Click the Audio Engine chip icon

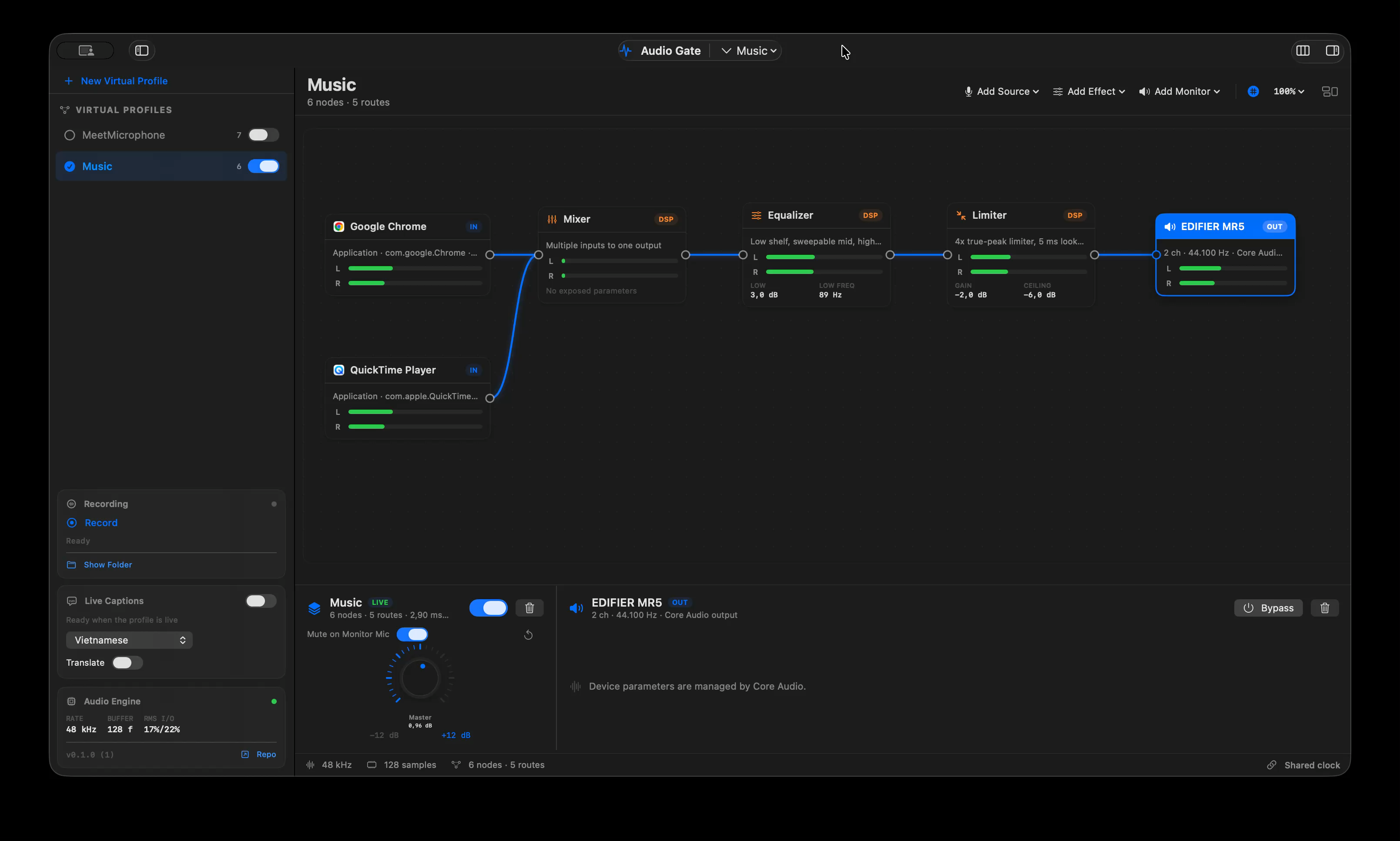click(x=71, y=701)
